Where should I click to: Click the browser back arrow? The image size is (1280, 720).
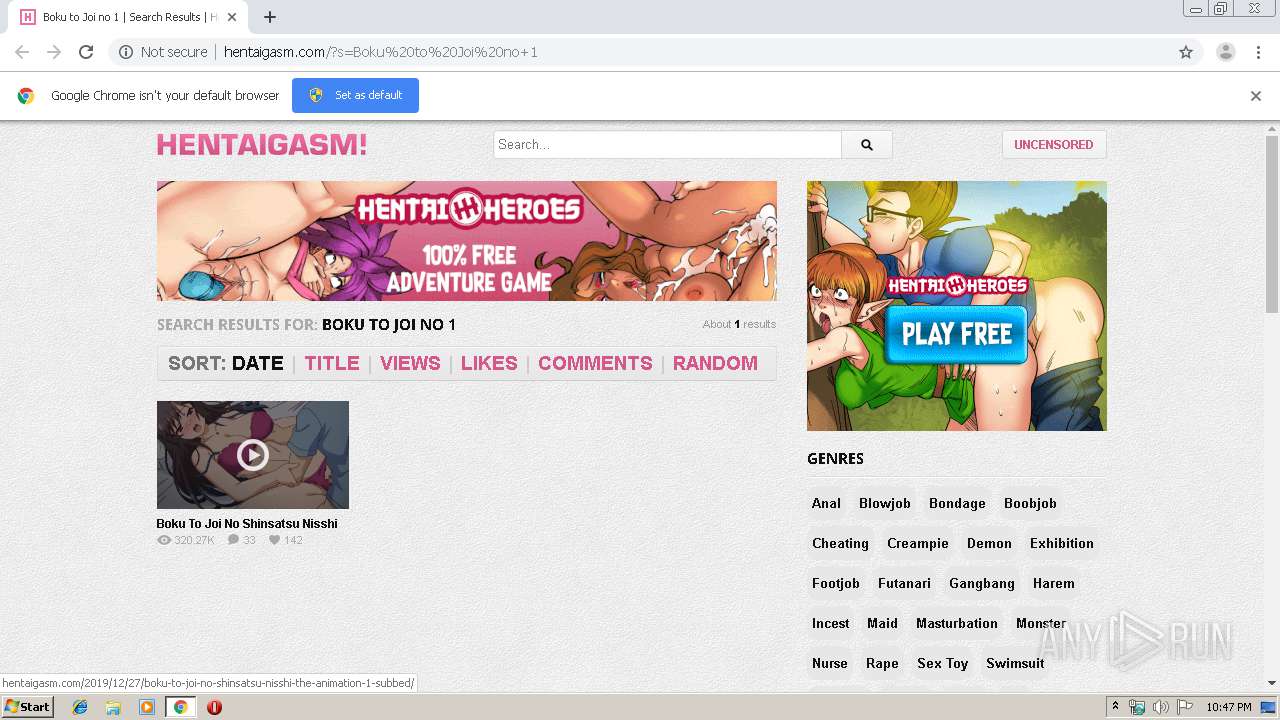[22, 52]
